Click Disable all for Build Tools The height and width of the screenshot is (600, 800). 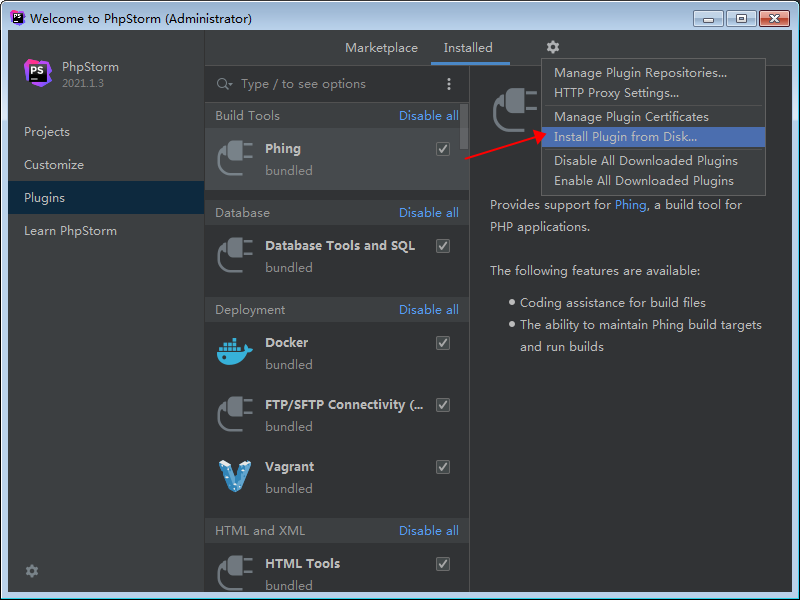click(429, 116)
